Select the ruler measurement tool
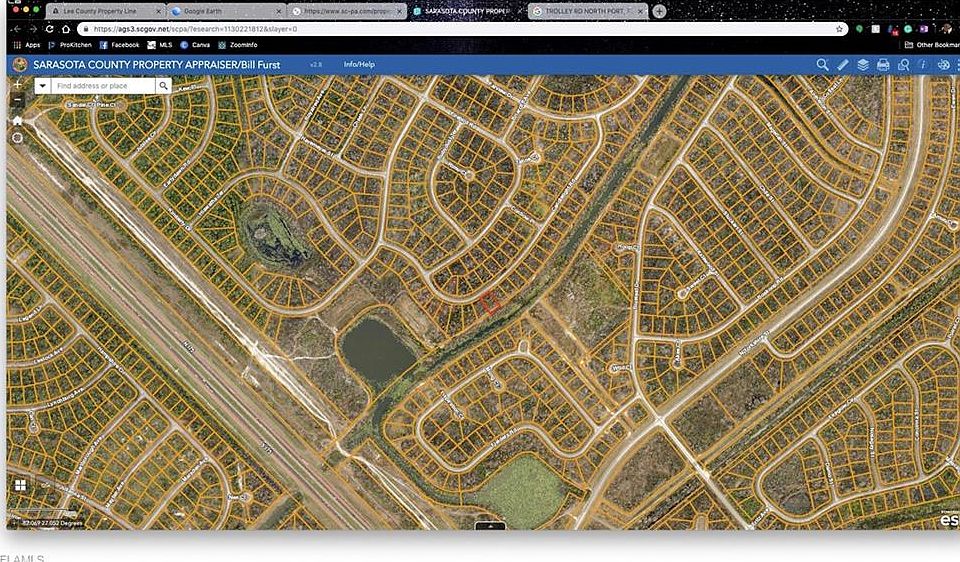 [x=843, y=65]
